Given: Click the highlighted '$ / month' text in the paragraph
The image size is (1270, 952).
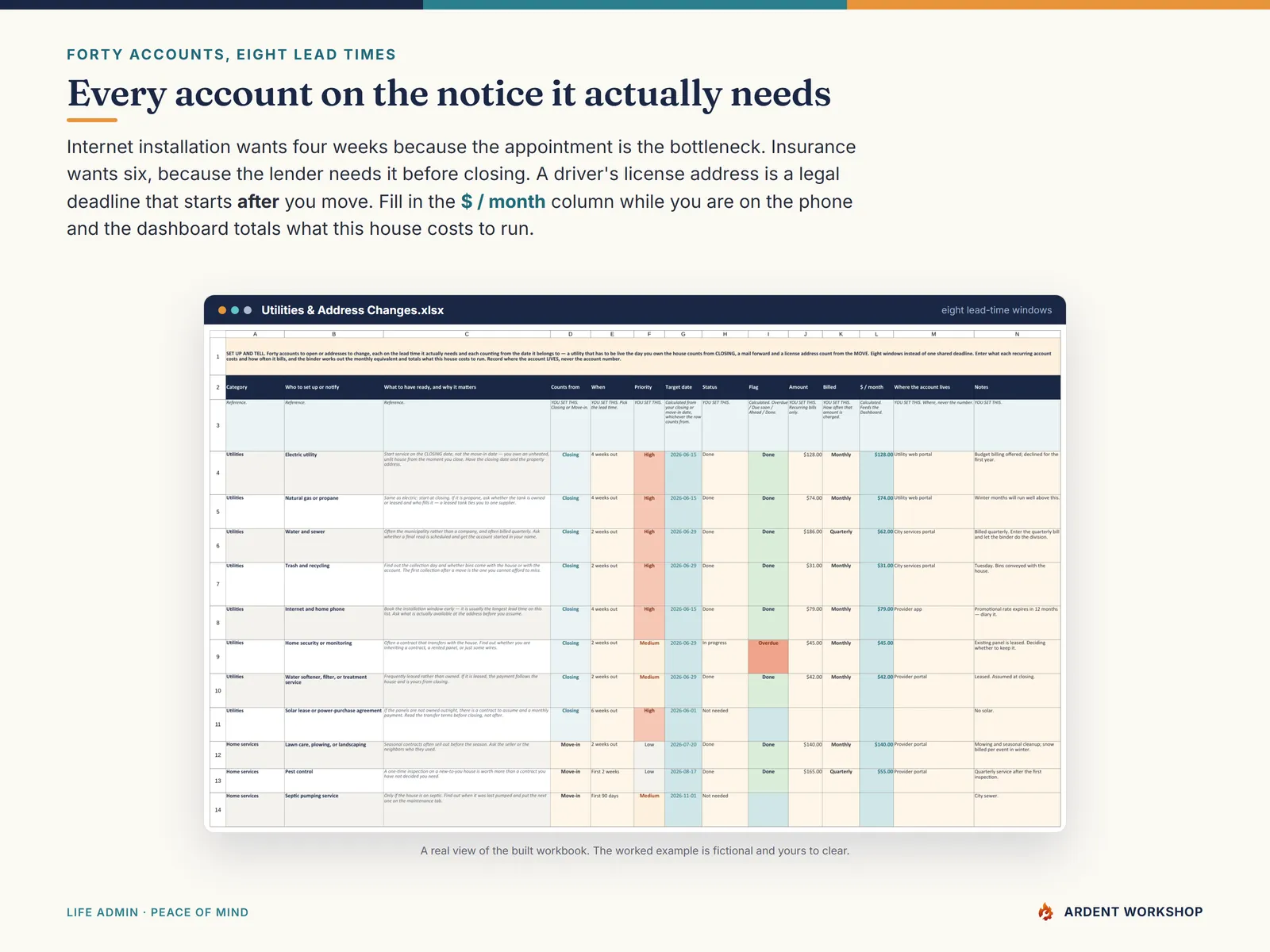Looking at the screenshot, I should [x=503, y=202].
